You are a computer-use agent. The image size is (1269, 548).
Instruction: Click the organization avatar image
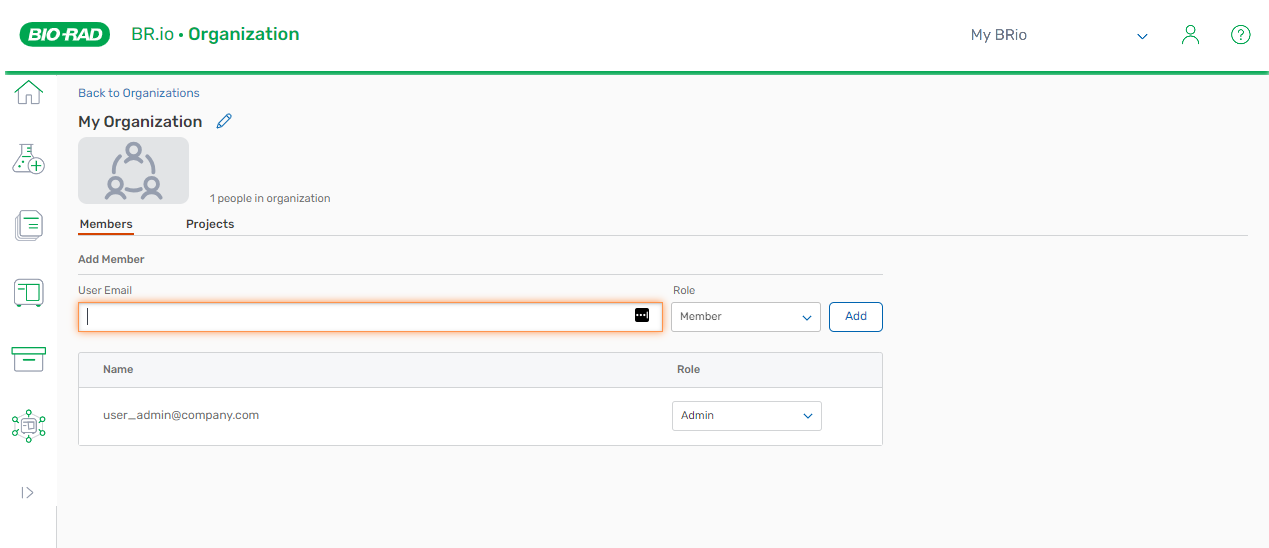tap(133, 171)
